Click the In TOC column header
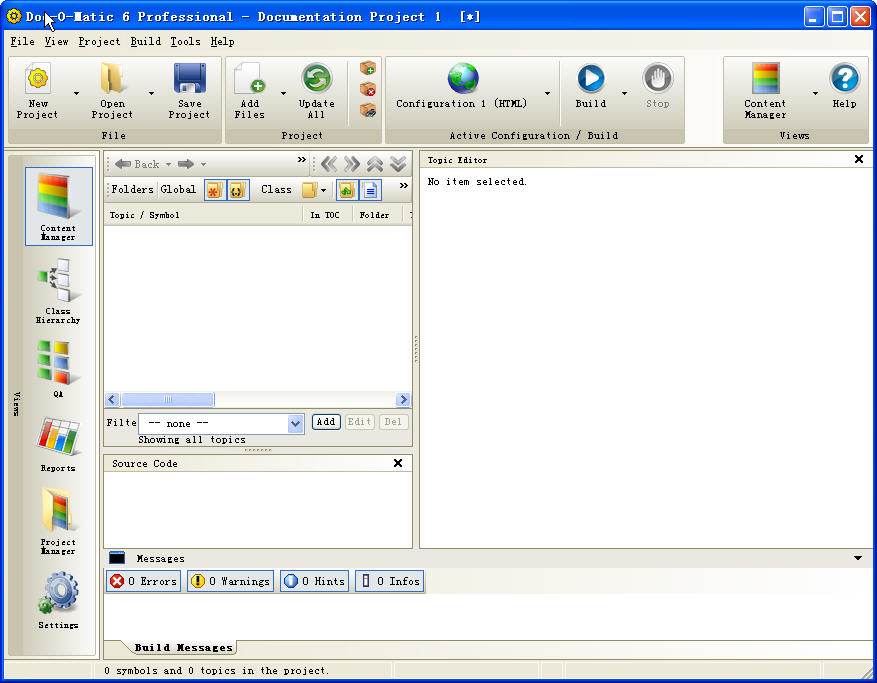 327,215
